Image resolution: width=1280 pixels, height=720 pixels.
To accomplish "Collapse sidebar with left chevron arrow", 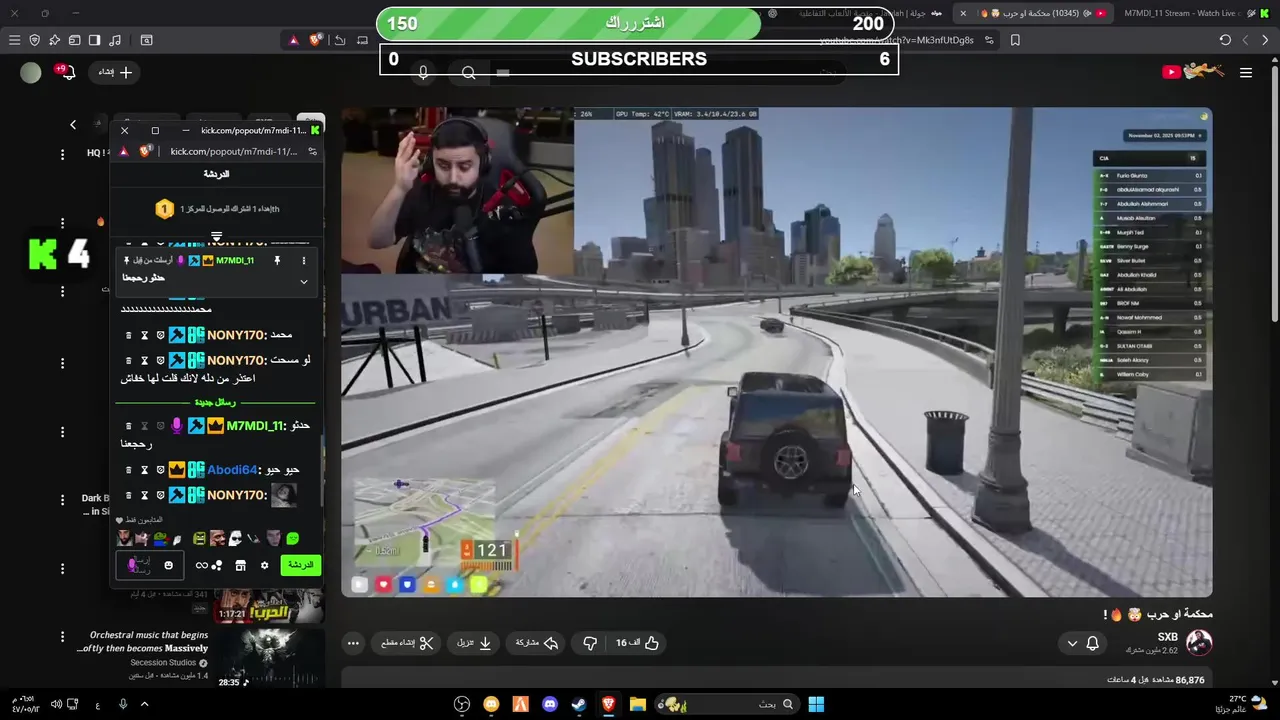I will tap(72, 125).
